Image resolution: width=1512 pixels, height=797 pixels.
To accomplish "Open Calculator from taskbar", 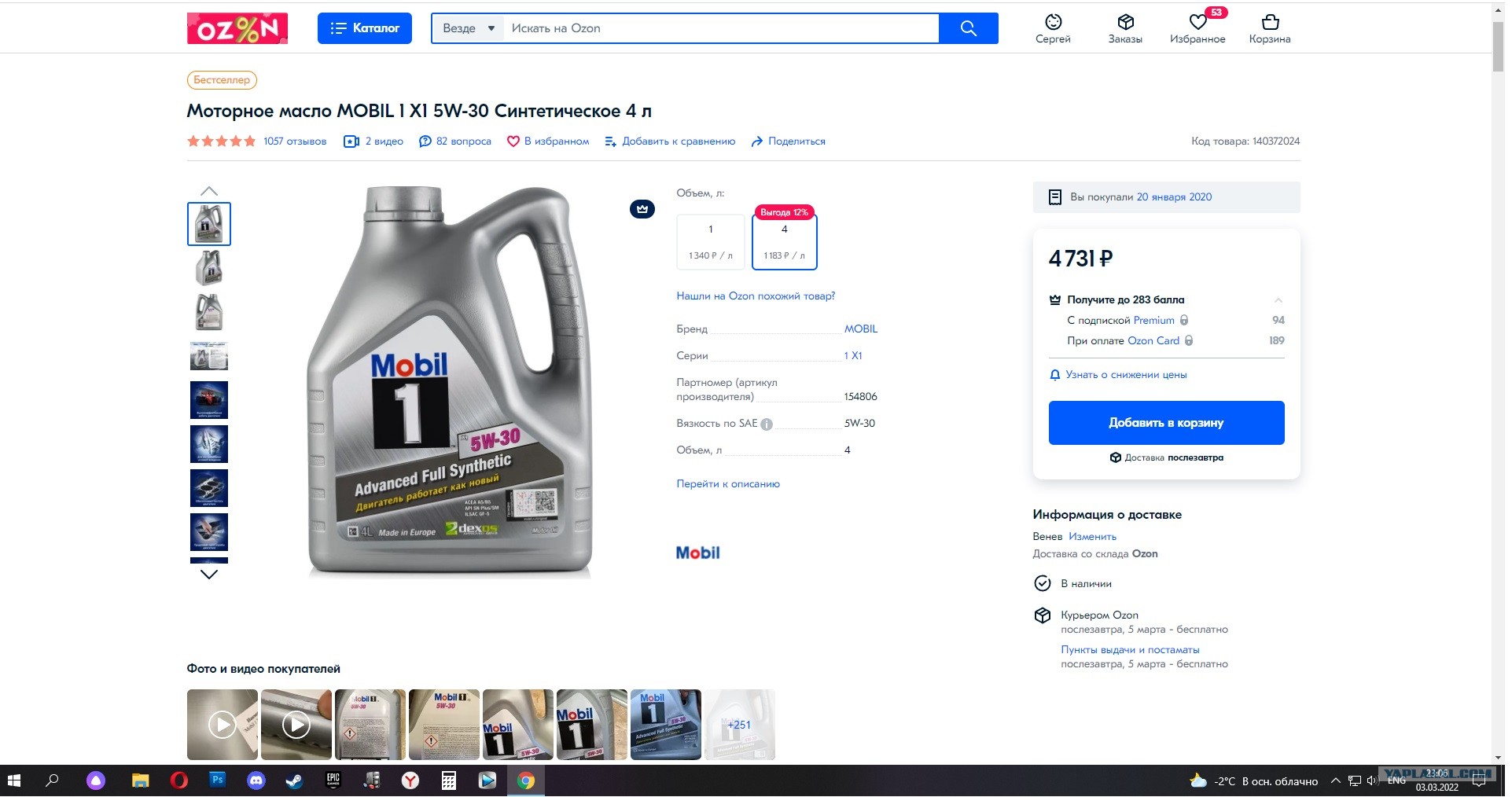I will click(449, 781).
